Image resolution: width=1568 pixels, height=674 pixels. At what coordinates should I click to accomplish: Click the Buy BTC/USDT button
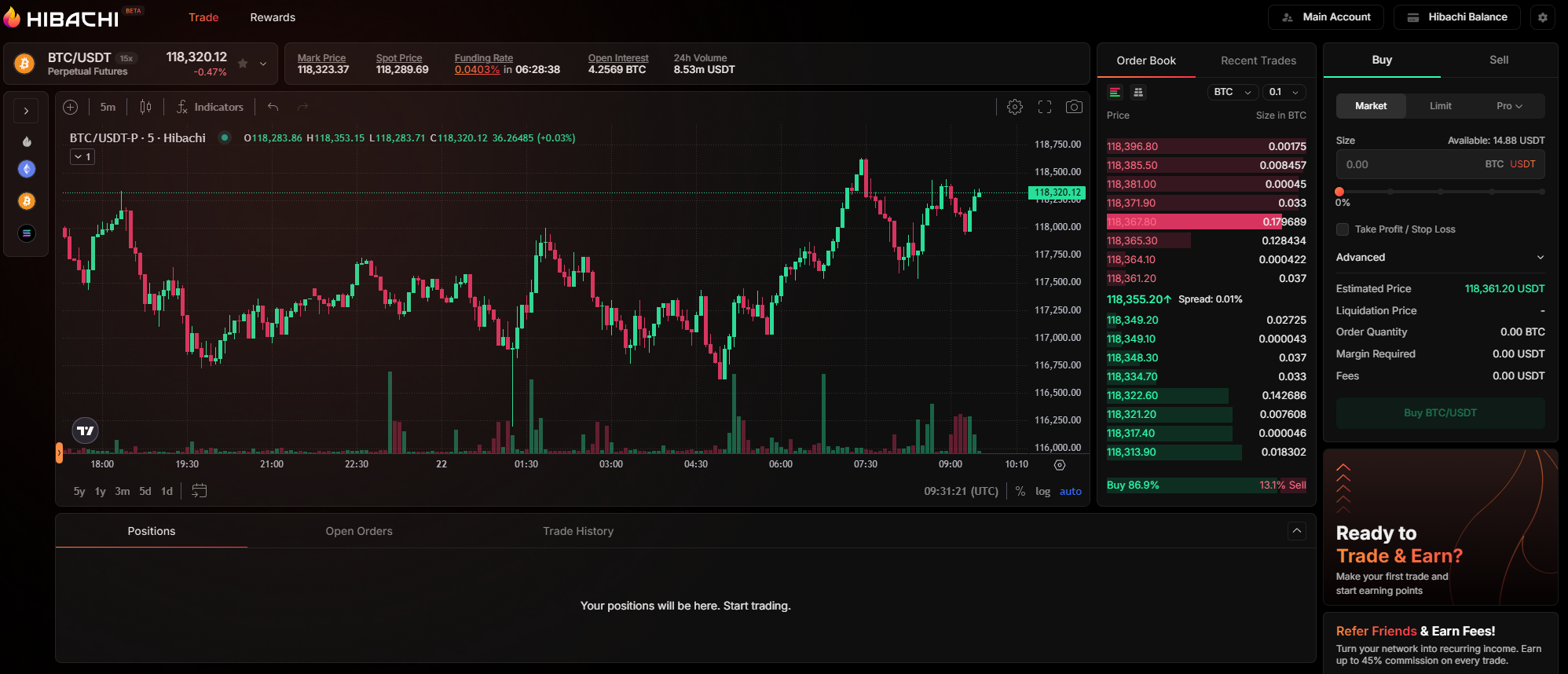[1440, 413]
